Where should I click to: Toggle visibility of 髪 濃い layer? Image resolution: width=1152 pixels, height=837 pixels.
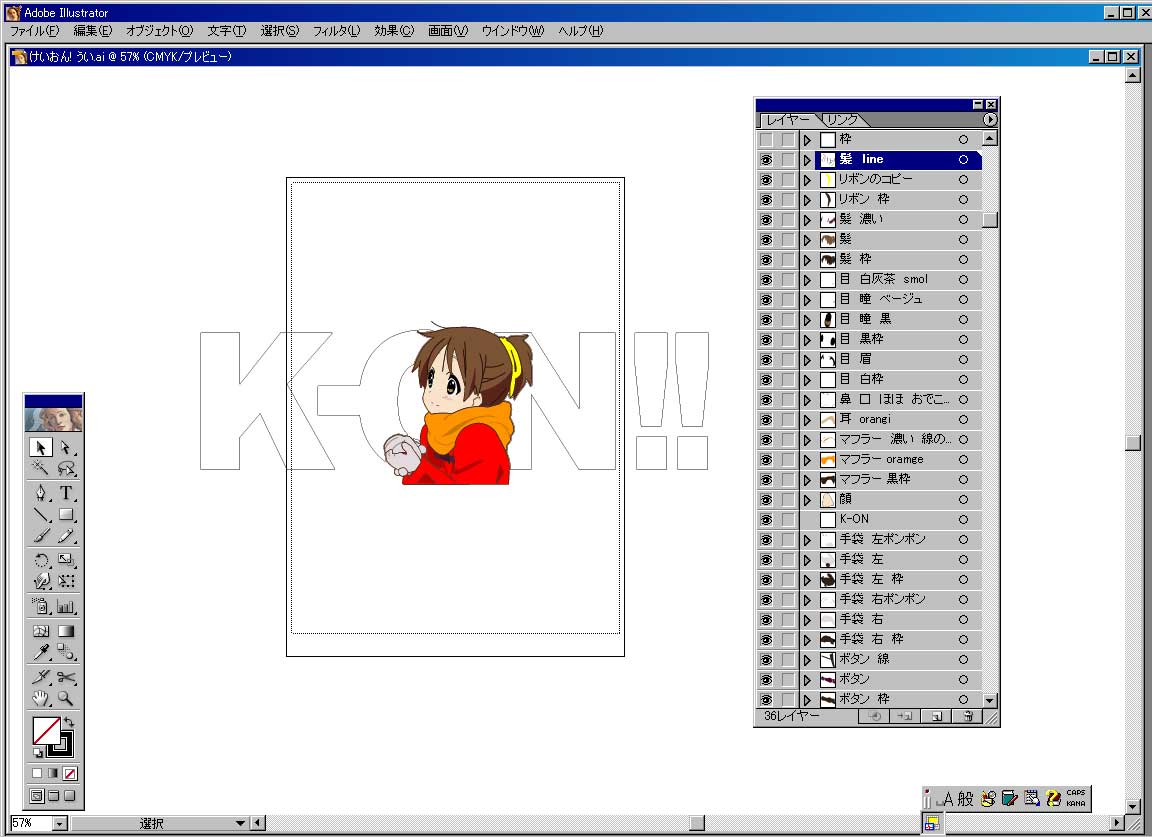tap(766, 220)
